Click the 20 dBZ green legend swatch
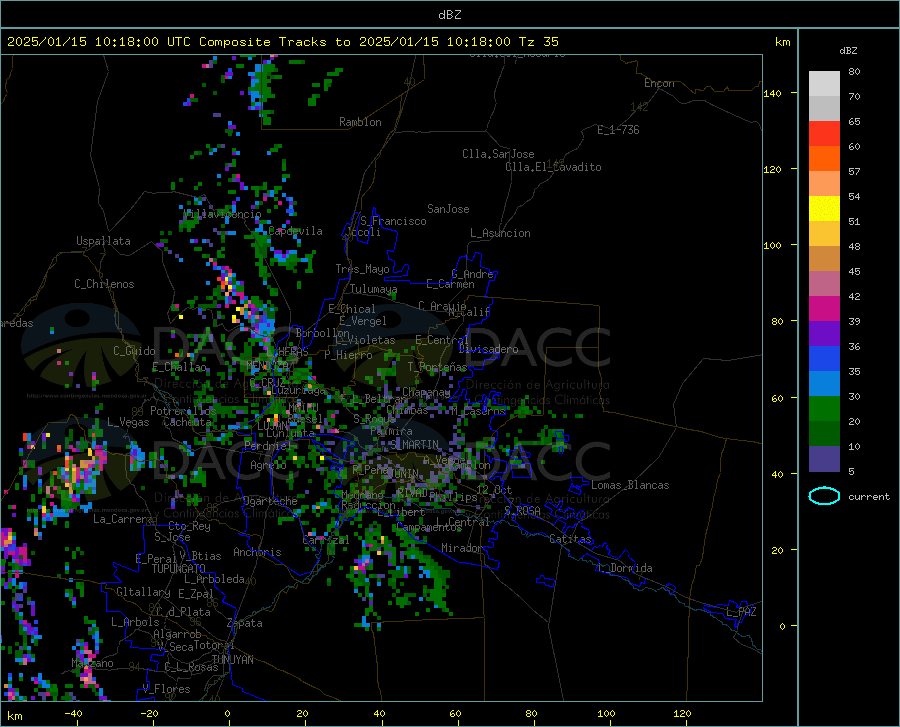The image size is (900, 727). [824, 409]
